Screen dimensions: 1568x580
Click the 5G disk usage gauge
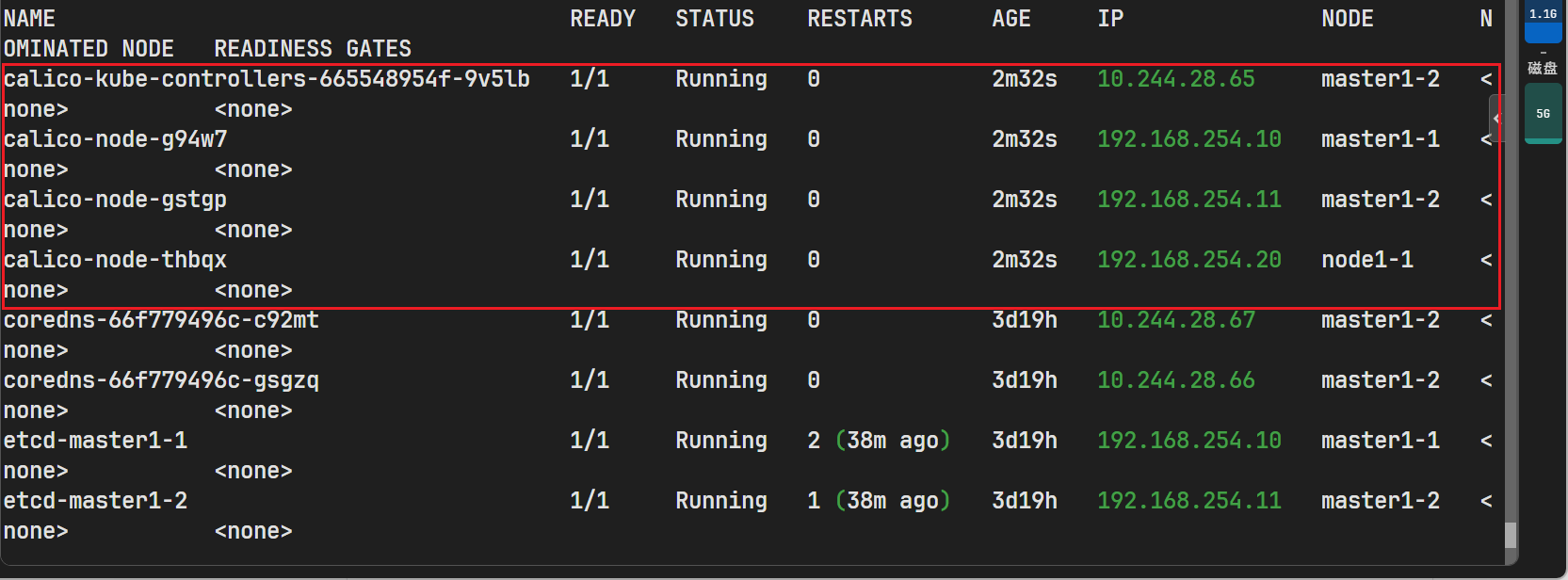coord(1543,114)
